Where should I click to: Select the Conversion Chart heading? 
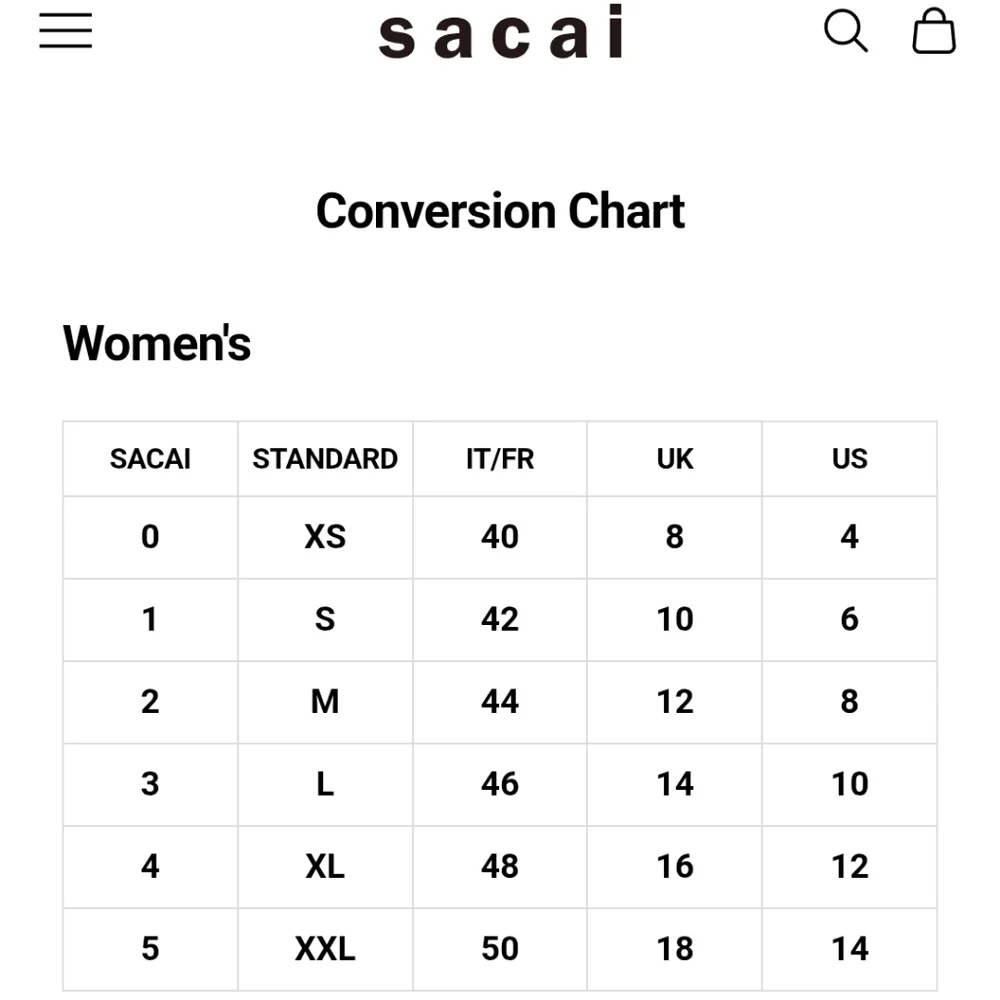pos(501,211)
